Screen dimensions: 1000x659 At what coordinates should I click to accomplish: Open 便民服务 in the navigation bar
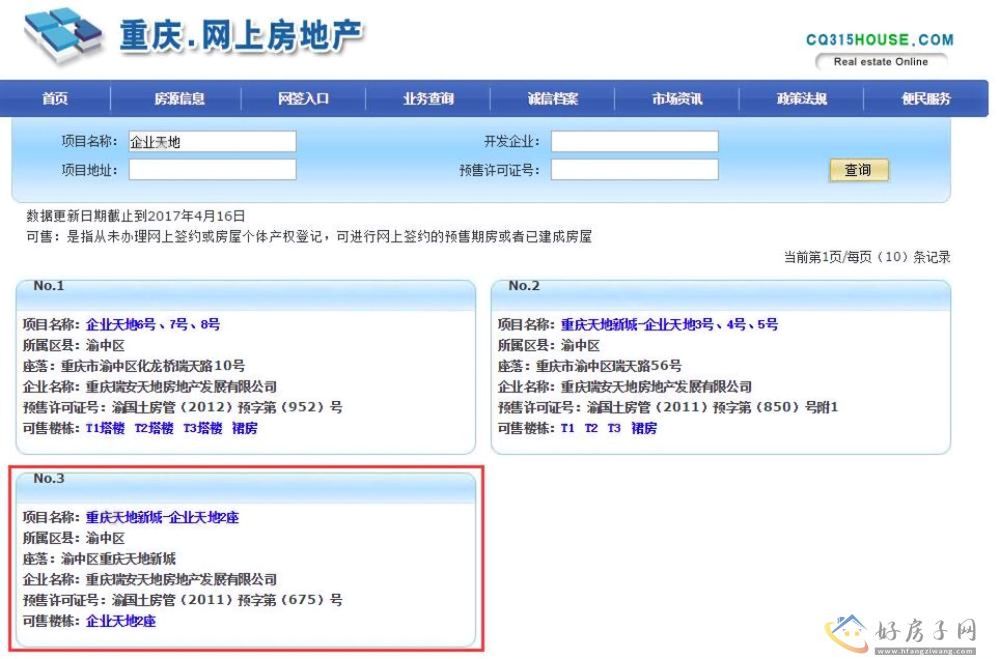925,99
